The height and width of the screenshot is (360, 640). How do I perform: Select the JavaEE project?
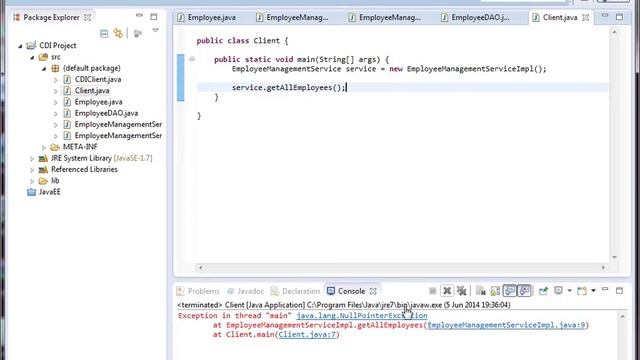[x=50, y=192]
